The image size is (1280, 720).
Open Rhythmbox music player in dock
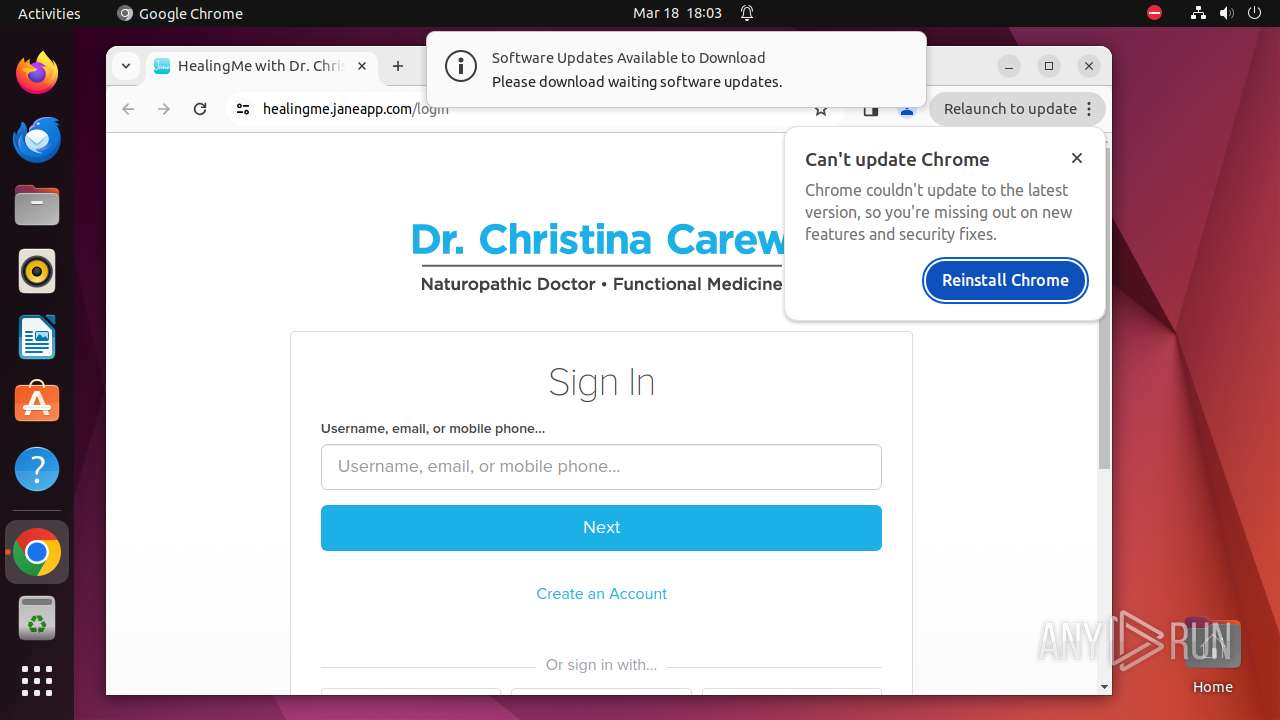[x=37, y=271]
